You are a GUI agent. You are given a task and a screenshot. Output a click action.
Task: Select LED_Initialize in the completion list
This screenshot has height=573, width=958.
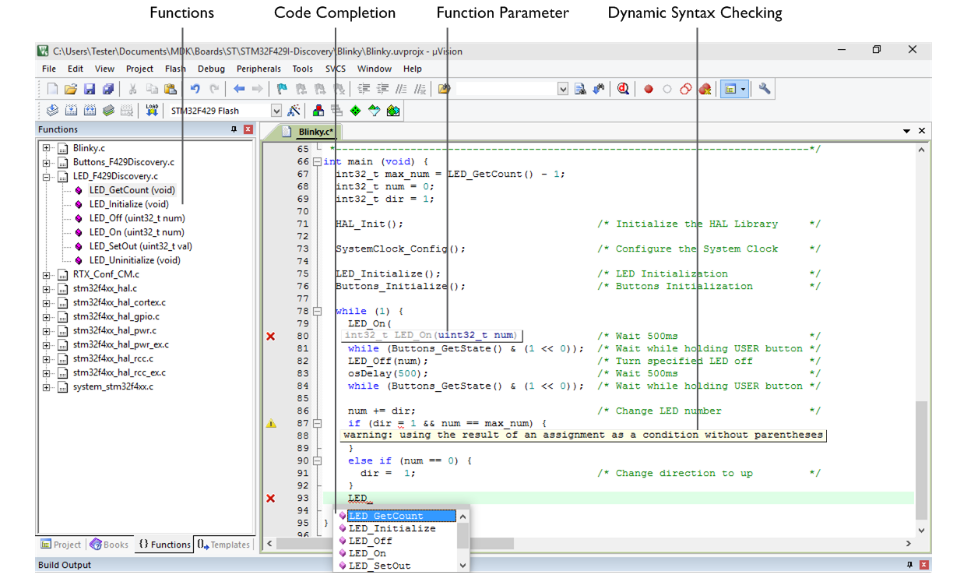click(x=391, y=528)
